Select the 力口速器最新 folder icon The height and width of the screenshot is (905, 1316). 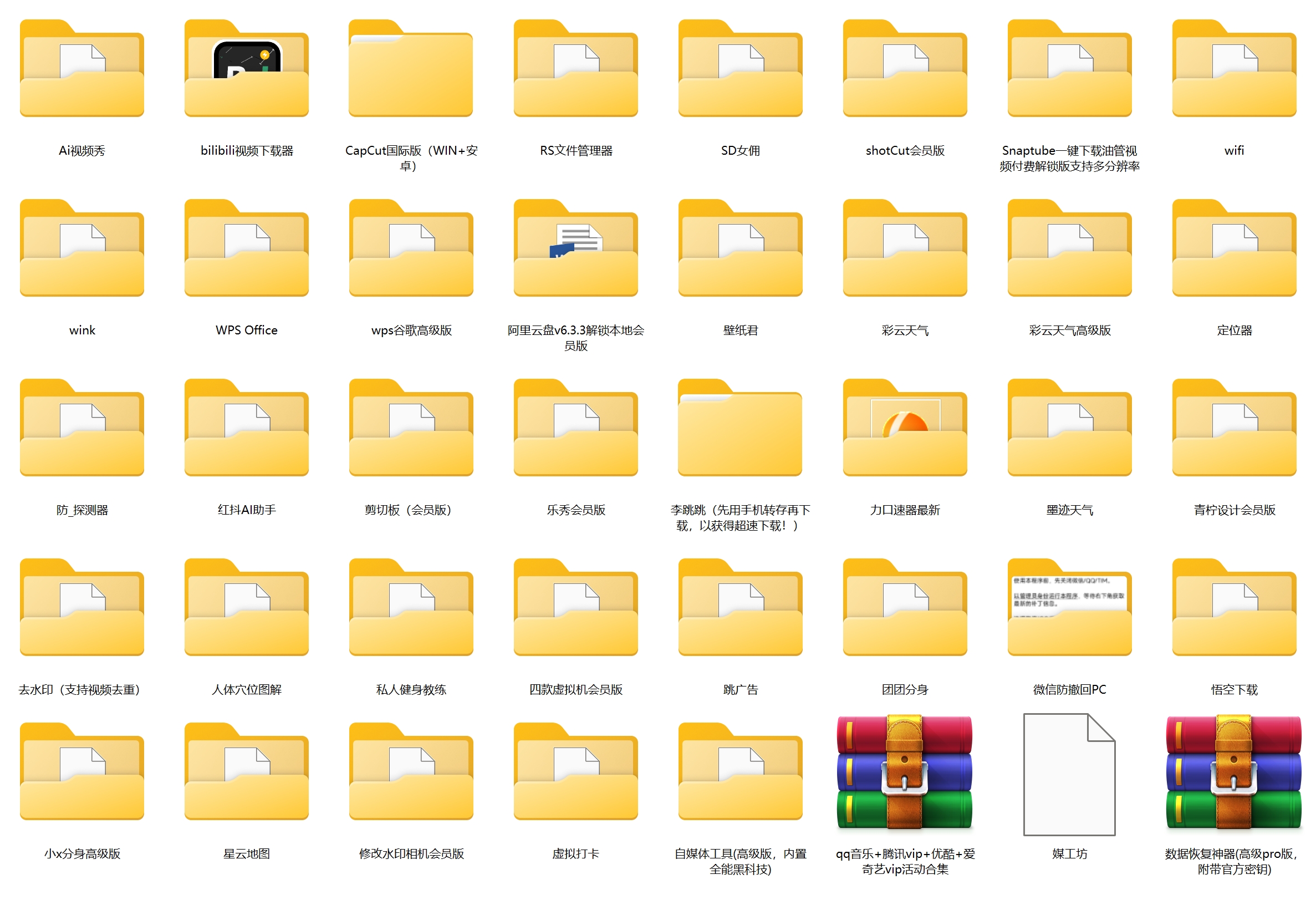(x=905, y=428)
